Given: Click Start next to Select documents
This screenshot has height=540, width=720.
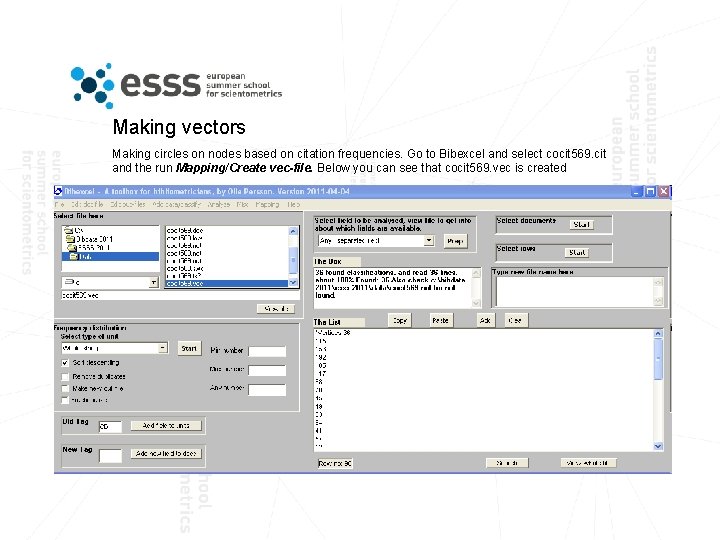Looking at the screenshot, I should [582, 225].
